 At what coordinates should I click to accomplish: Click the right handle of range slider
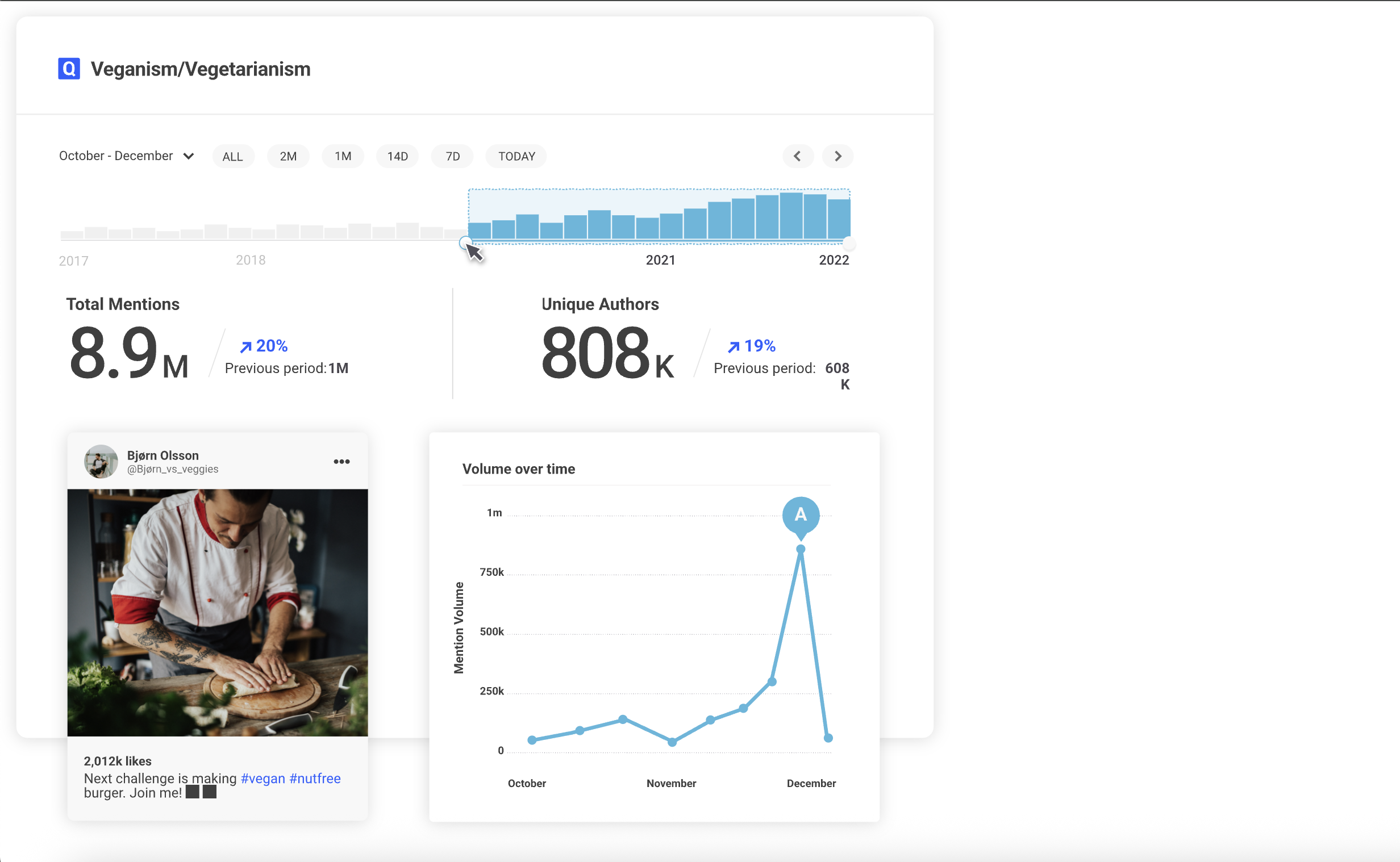849,244
